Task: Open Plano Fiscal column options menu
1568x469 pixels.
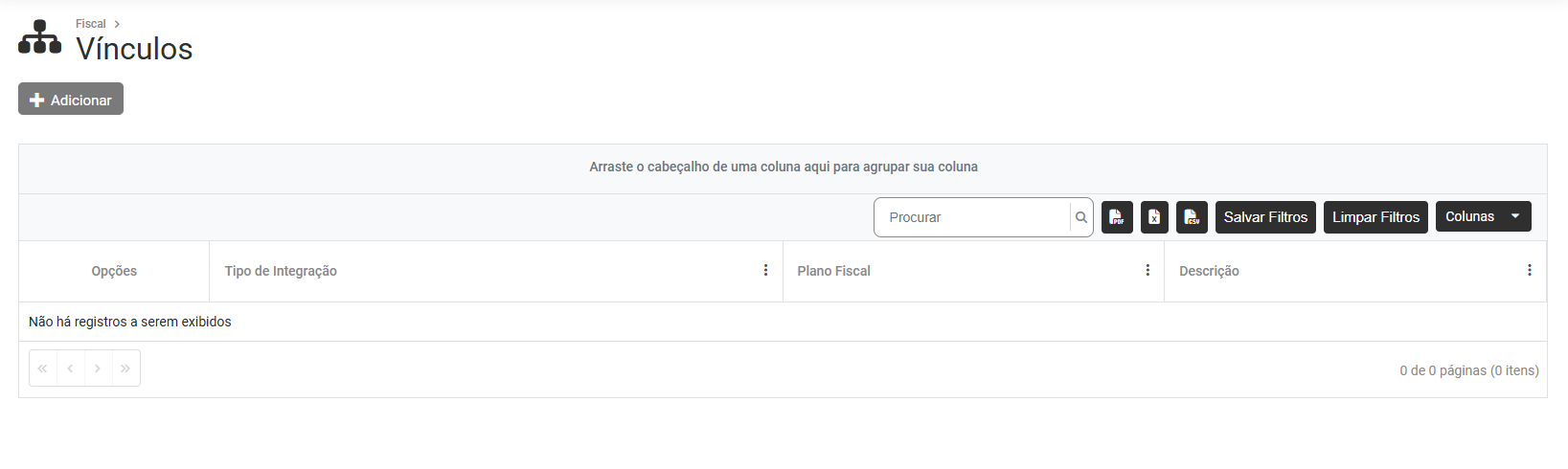Action: [x=1148, y=271]
